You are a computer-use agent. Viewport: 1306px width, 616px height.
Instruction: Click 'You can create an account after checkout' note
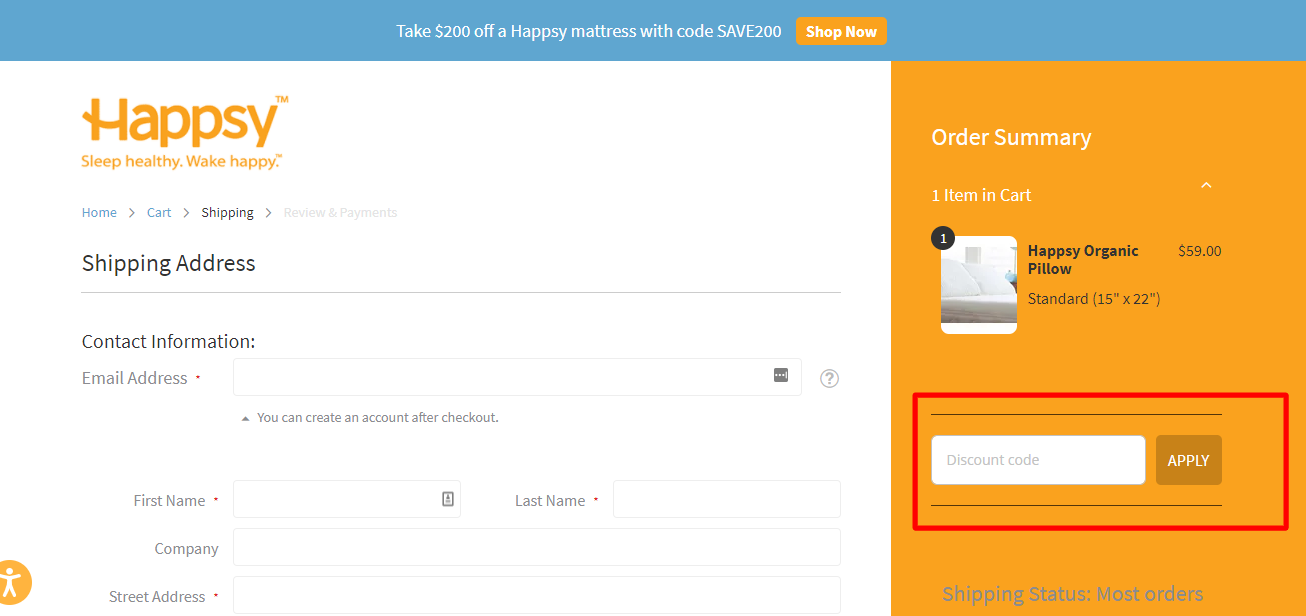(378, 417)
